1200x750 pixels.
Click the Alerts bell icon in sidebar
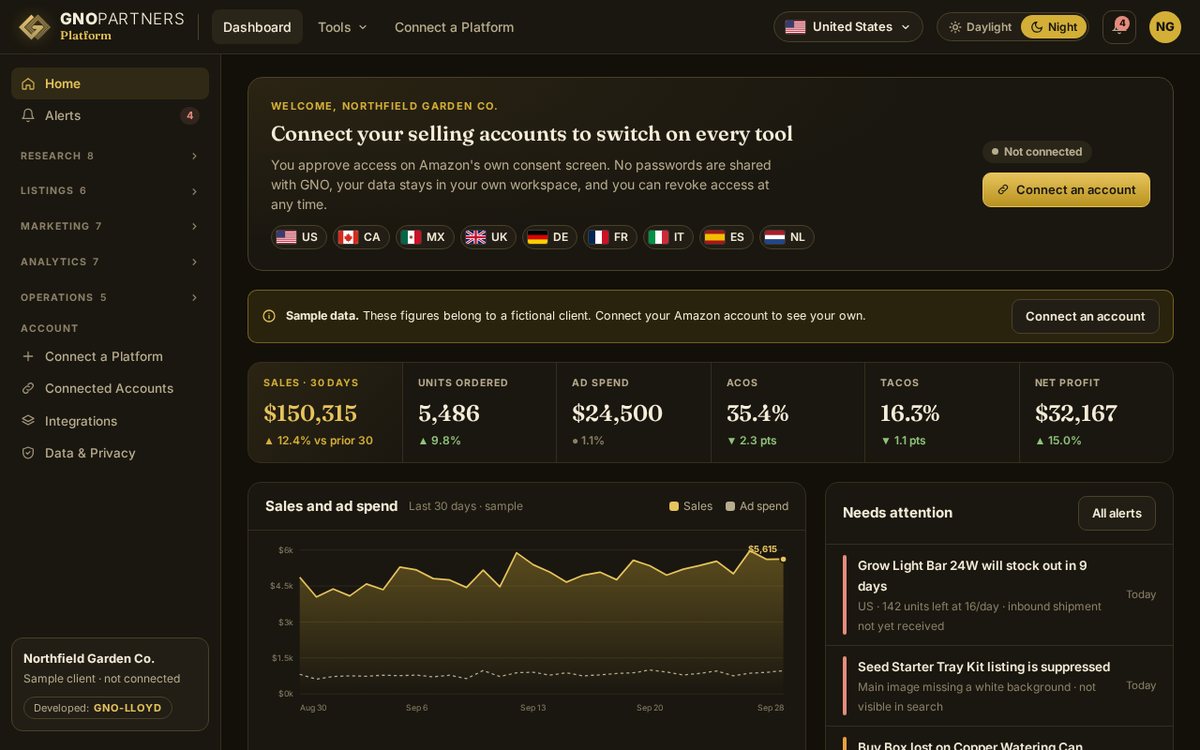pos(28,116)
